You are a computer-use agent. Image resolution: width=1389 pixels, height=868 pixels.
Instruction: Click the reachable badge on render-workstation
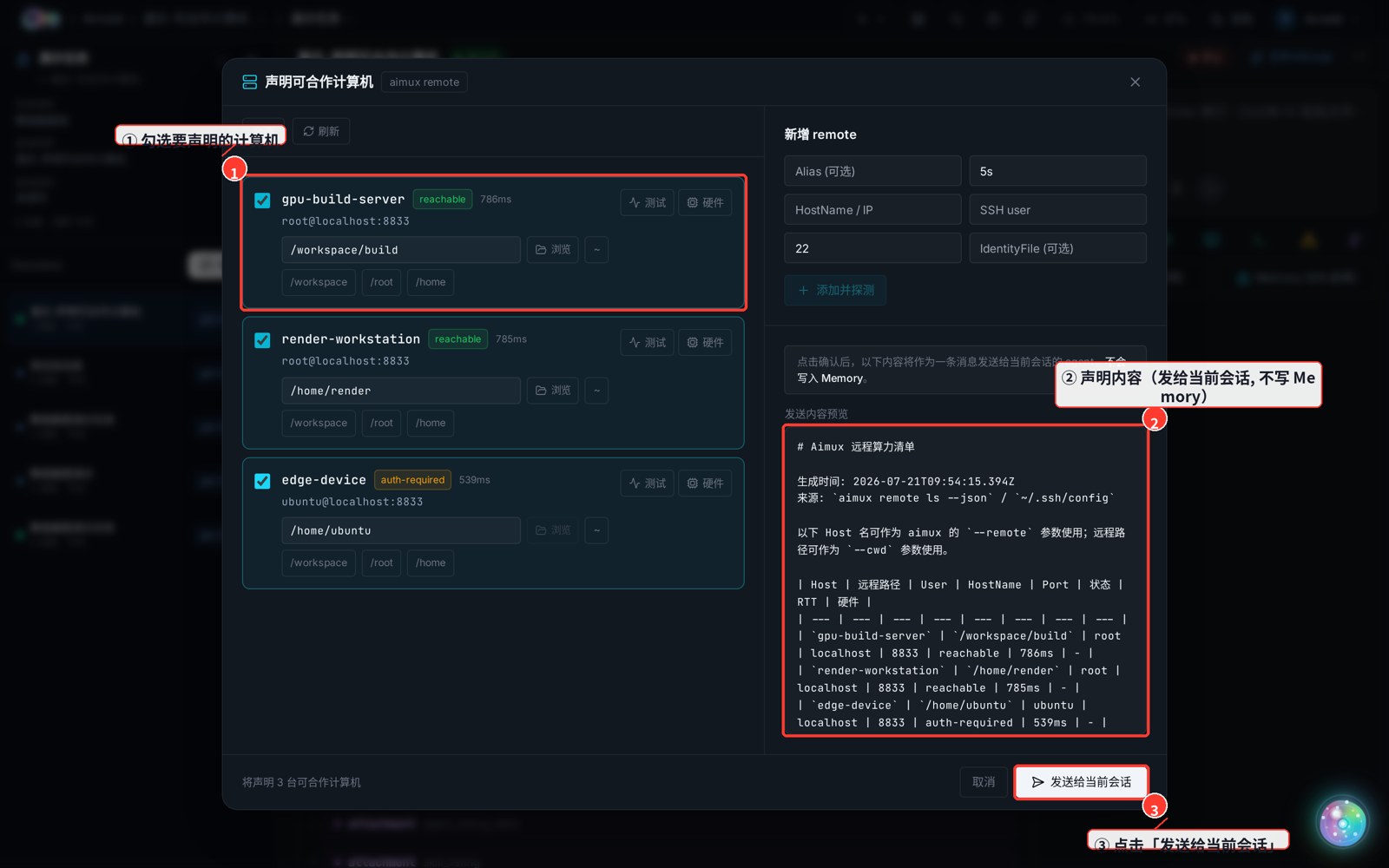pos(458,339)
